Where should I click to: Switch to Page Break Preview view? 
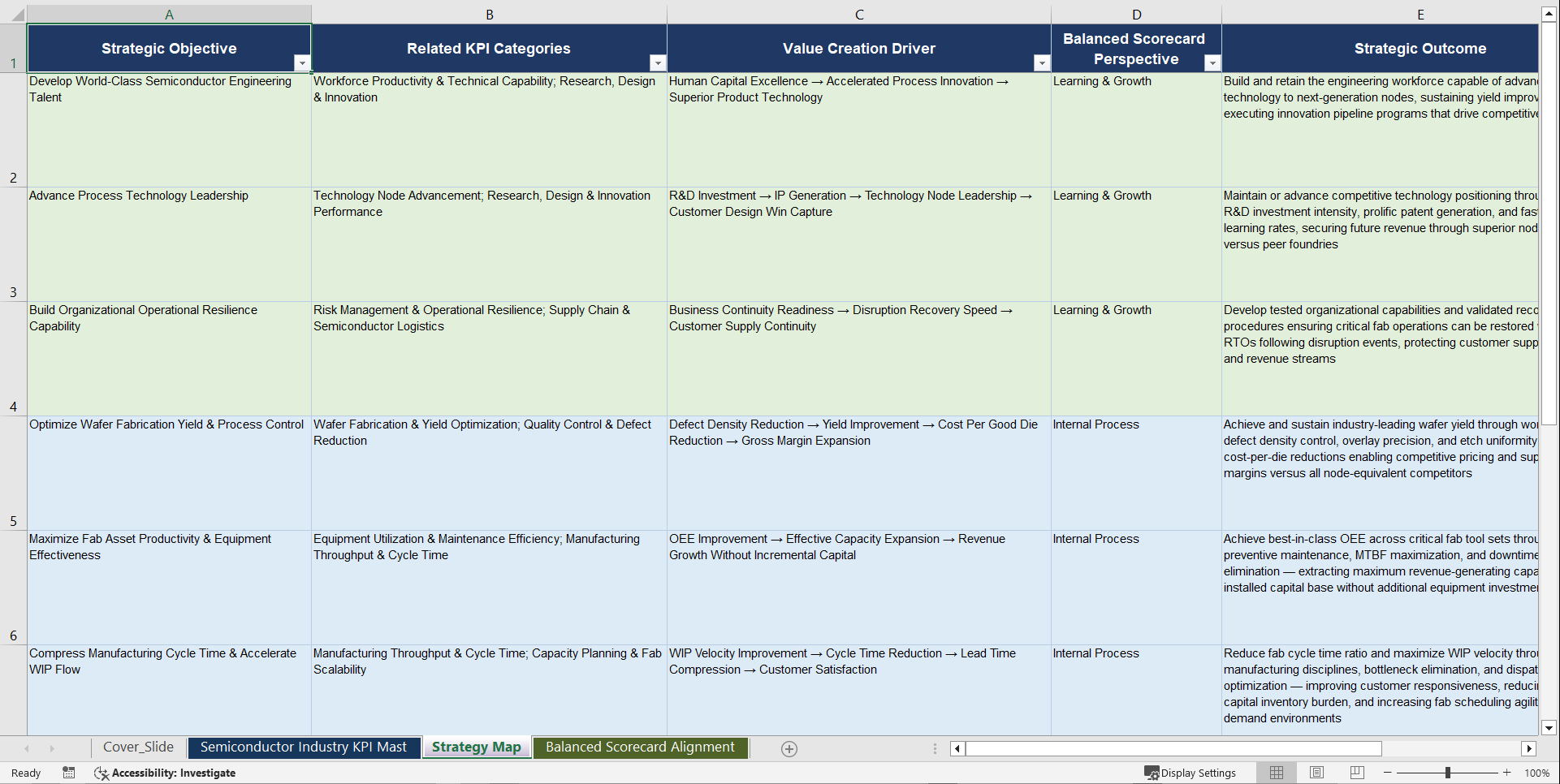pyautogui.click(x=1357, y=773)
